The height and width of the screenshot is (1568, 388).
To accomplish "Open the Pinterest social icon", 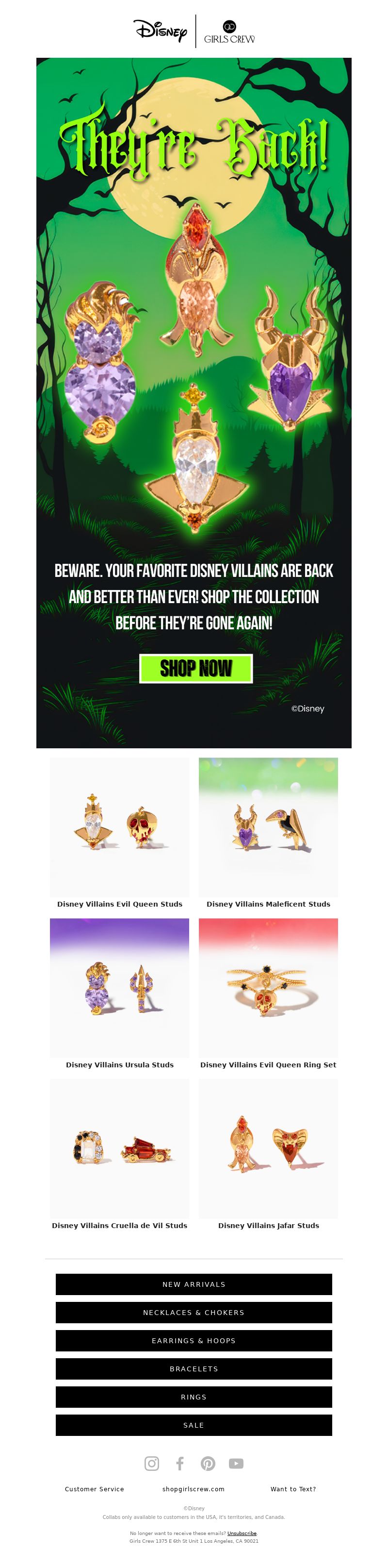I will [208, 1463].
